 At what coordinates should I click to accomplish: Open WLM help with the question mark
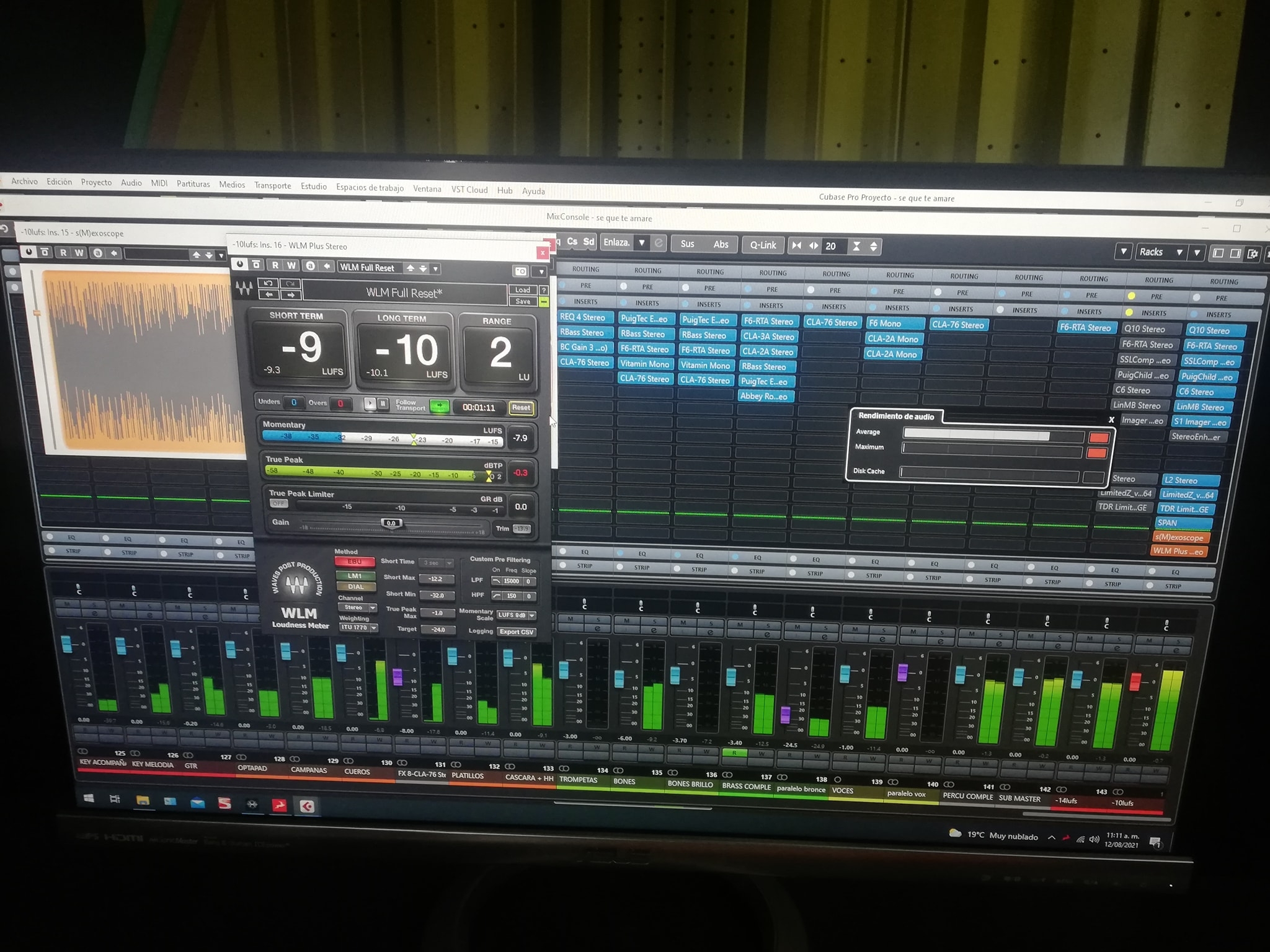543,290
